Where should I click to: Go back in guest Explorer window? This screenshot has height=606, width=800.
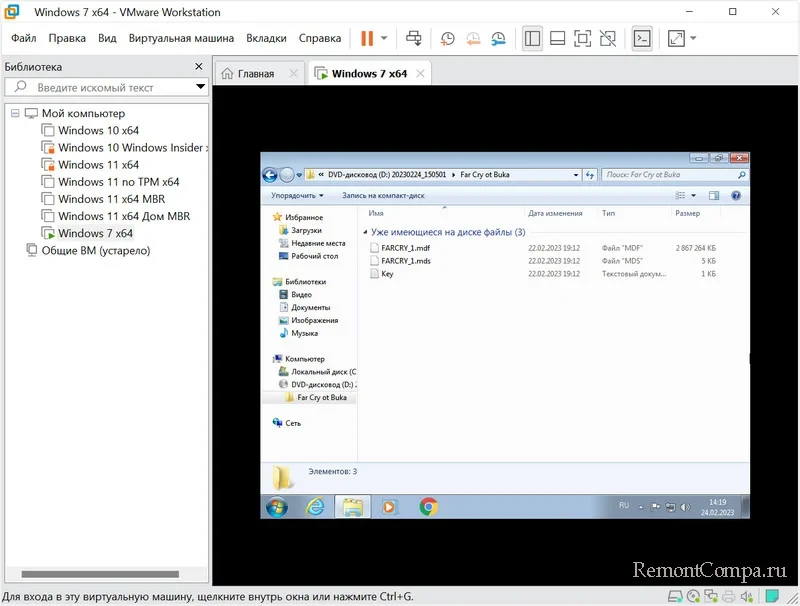270,175
